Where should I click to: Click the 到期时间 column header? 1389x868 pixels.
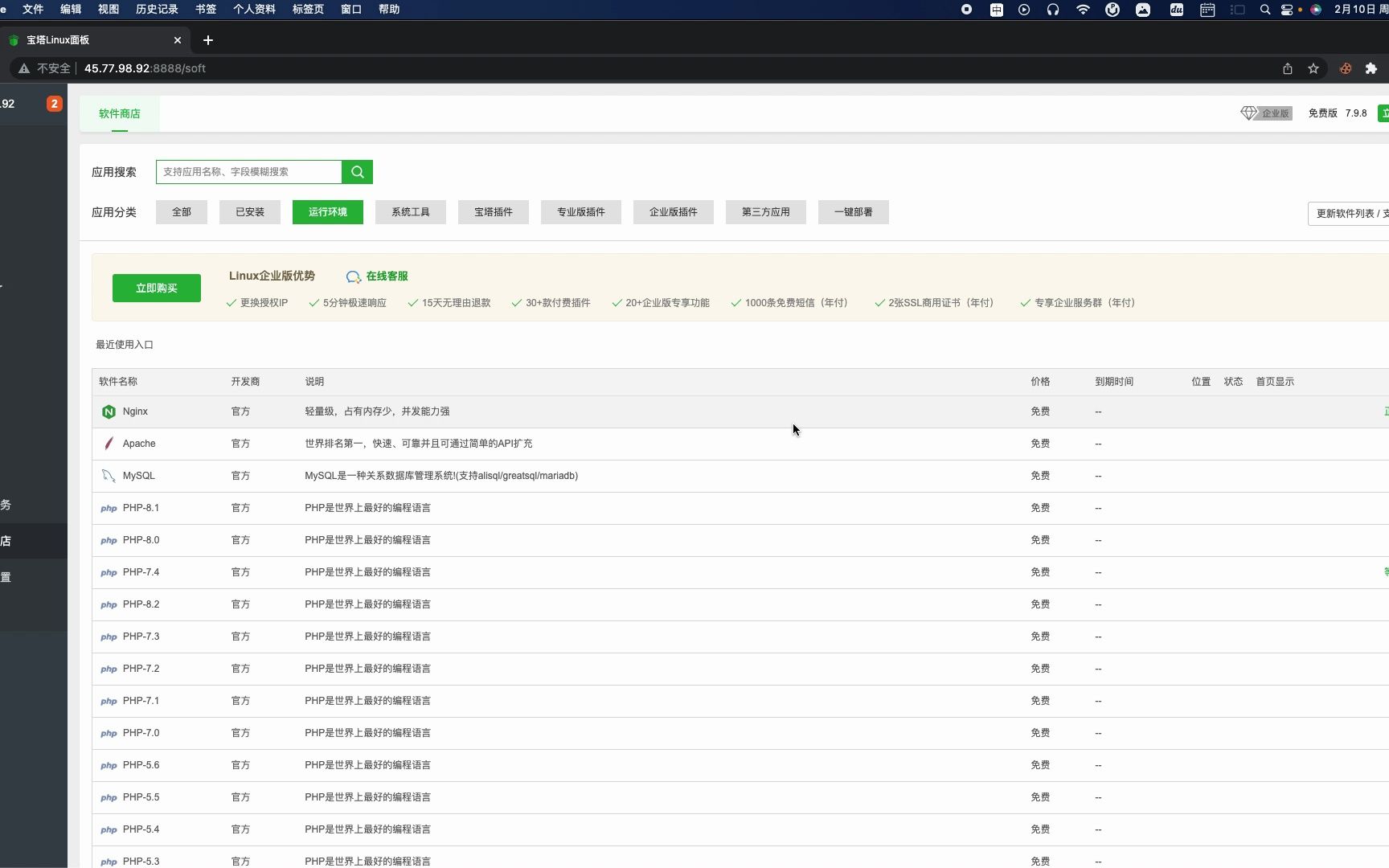tap(1114, 382)
